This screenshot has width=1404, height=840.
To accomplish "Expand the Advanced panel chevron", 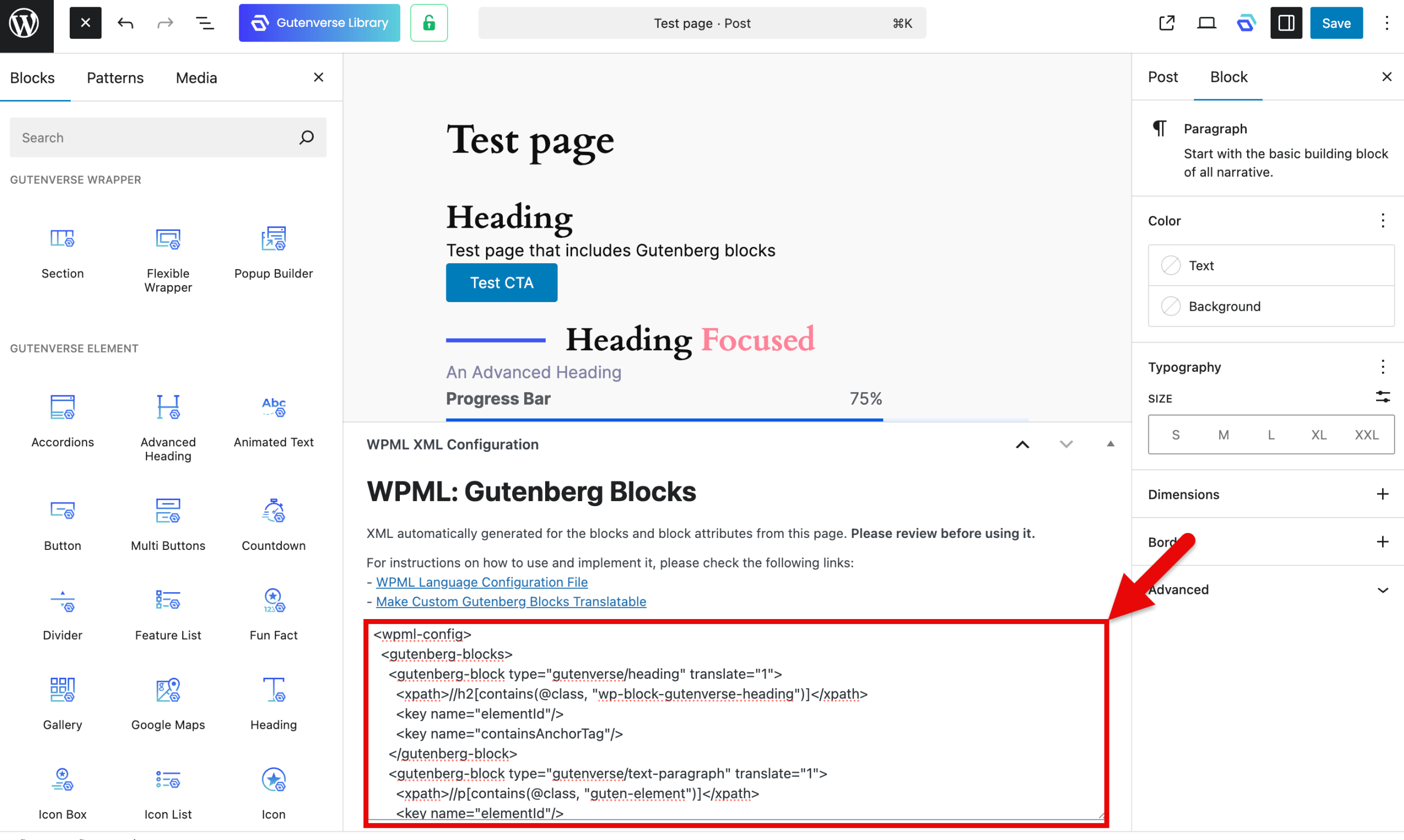I will tap(1383, 590).
